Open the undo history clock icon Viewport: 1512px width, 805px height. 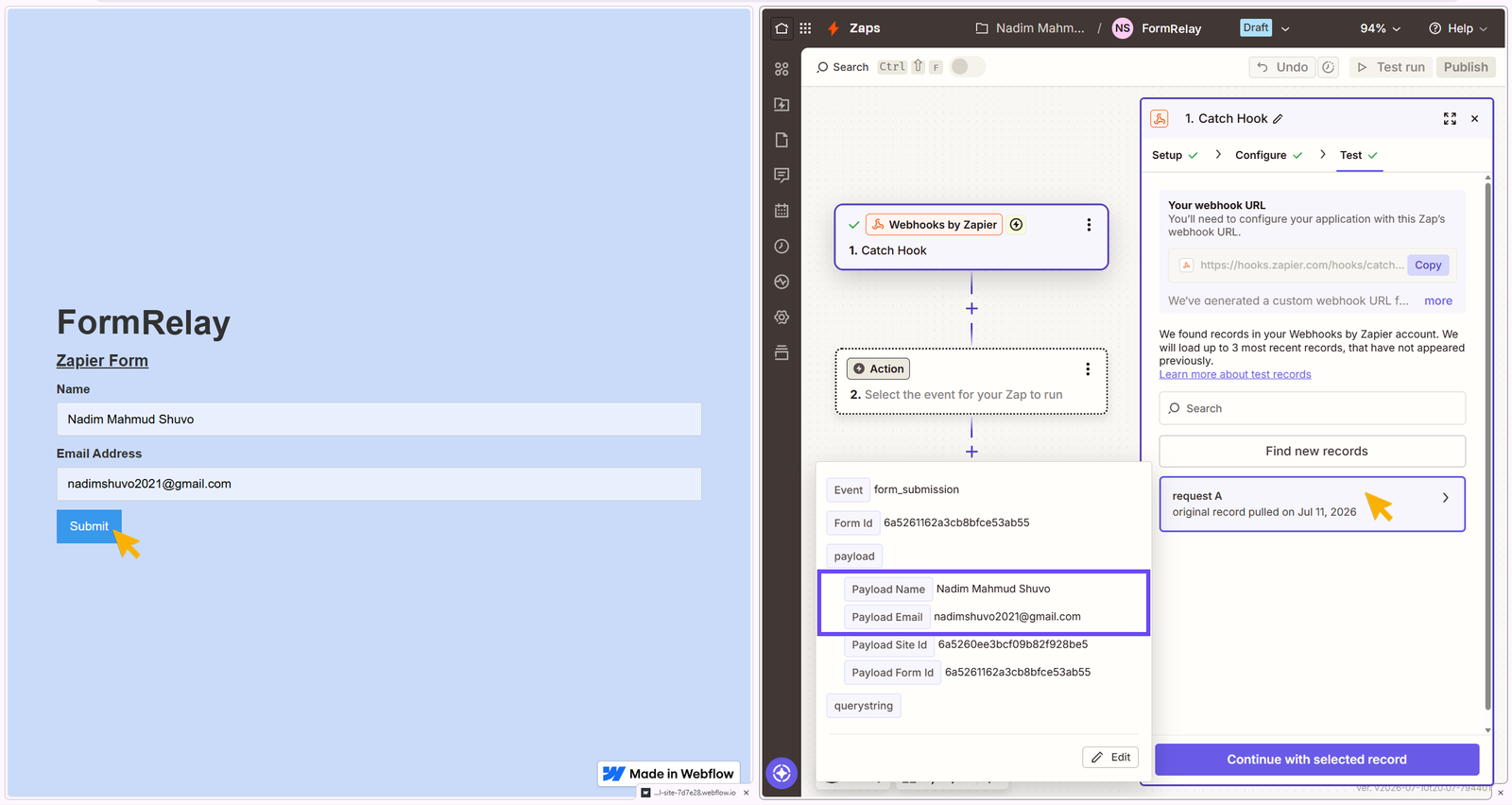(1329, 67)
